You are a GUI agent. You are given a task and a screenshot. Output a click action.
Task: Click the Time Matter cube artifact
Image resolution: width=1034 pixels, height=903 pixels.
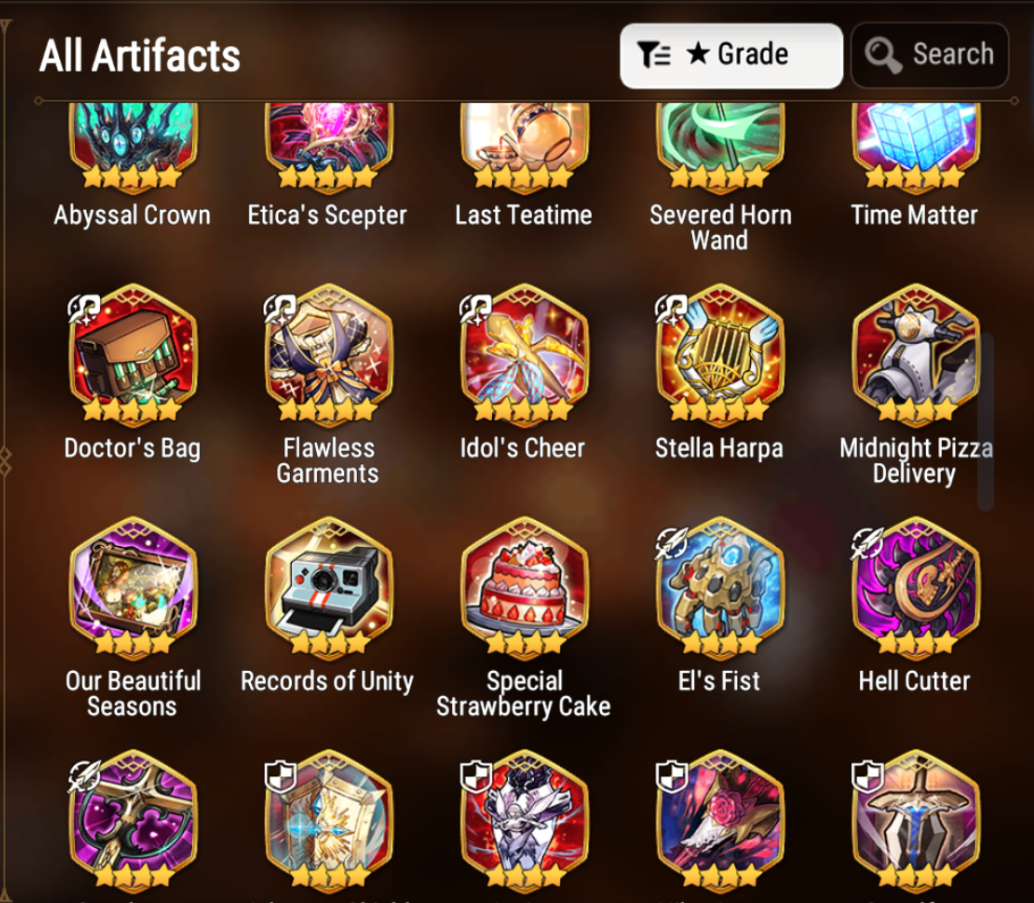point(915,146)
